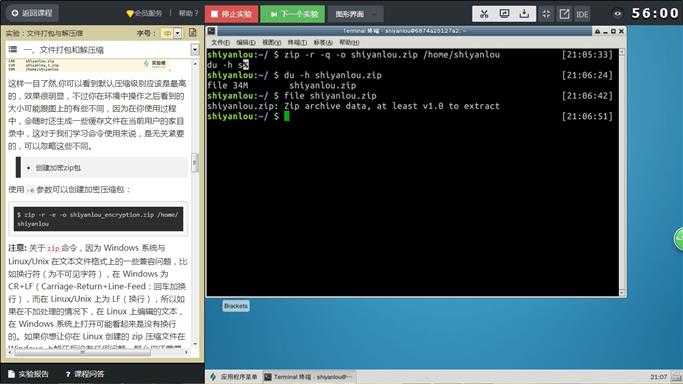683x384 pixels.
Task: Open the terminal 标签 menu
Action: [x=323, y=42]
